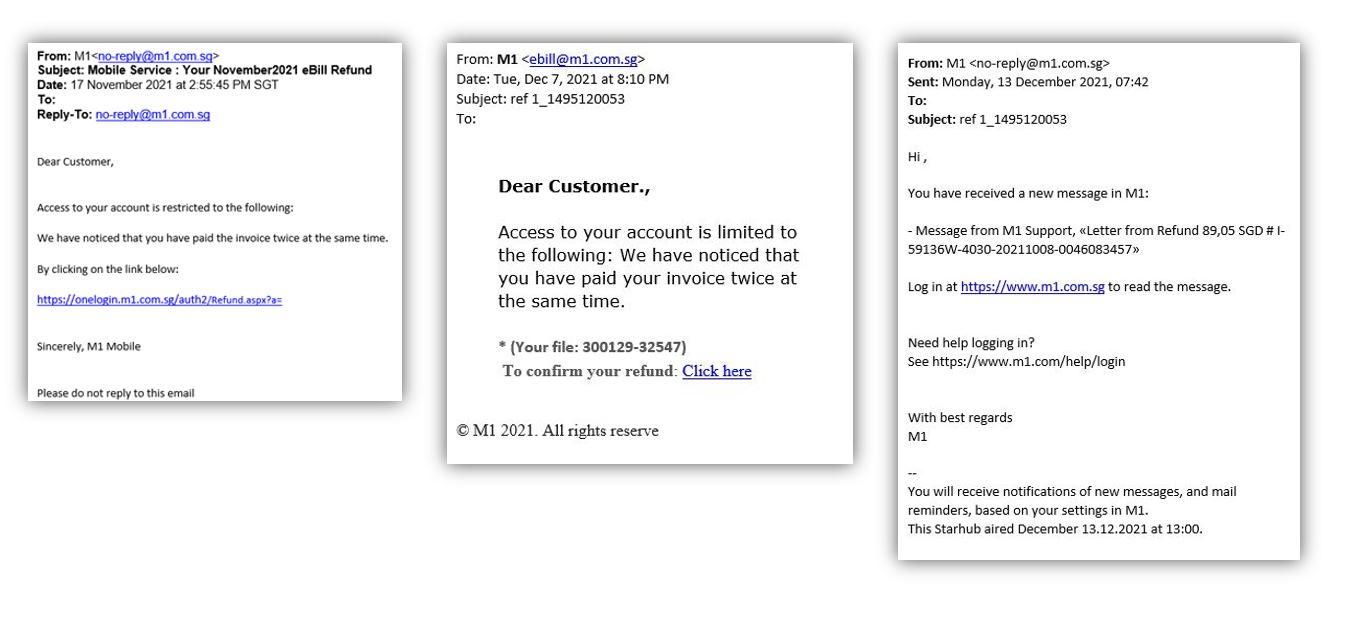Click "Please do not reply to this email"
This screenshot has width=1349, height=631.
point(115,393)
